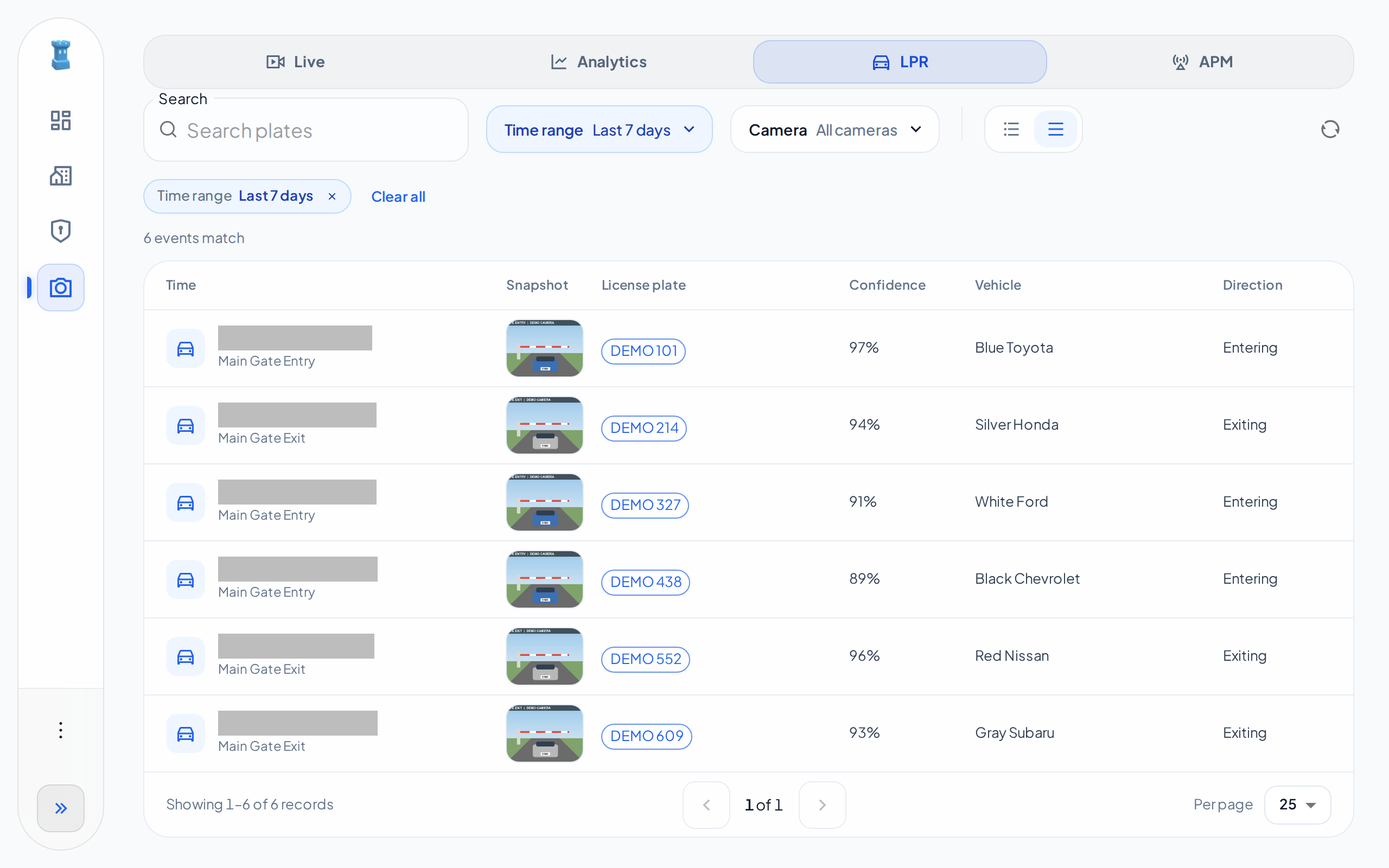Select the camera icon in sidebar
Image resolution: width=1389 pixels, height=868 pixels.
click(60, 288)
